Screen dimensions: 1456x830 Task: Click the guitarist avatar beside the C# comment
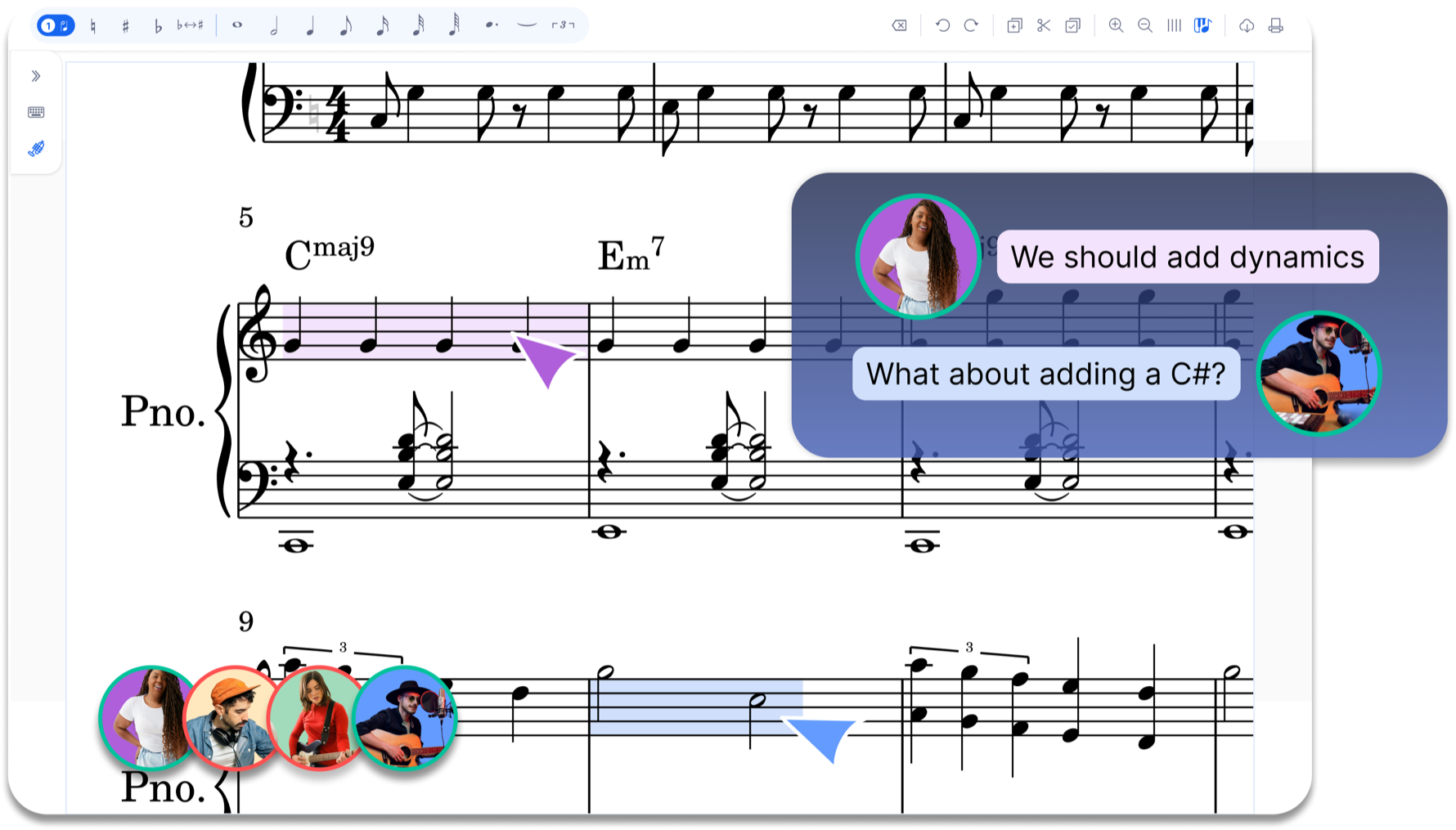pyautogui.click(x=1319, y=373)
